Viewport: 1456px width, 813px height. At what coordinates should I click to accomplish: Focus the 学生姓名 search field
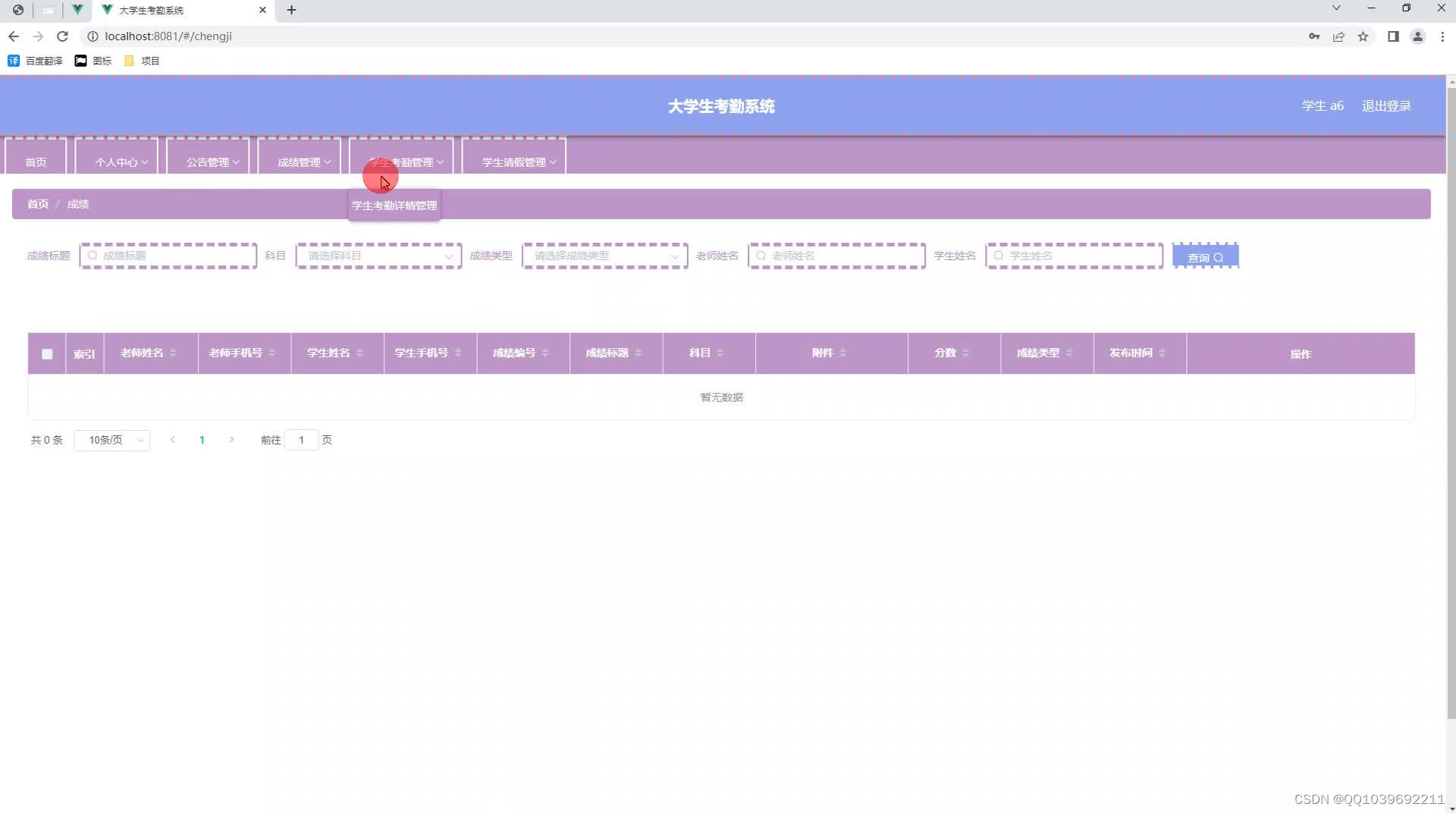coord(1075,256)
